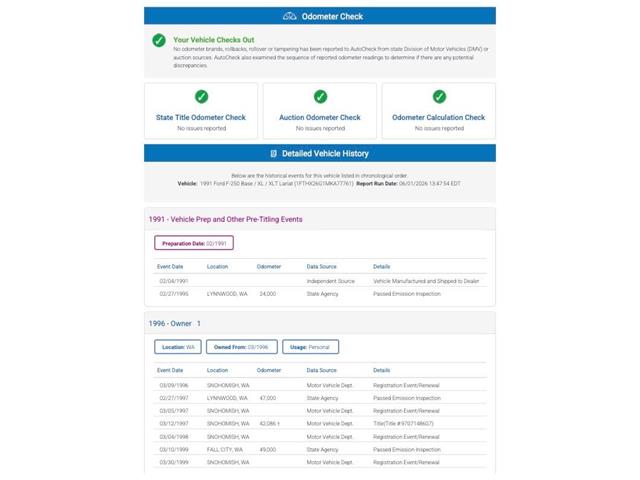The width and height of the screenshot is (640, 480).
Task: Open the Auction Odometer Check card title
Action: point(320,118)
